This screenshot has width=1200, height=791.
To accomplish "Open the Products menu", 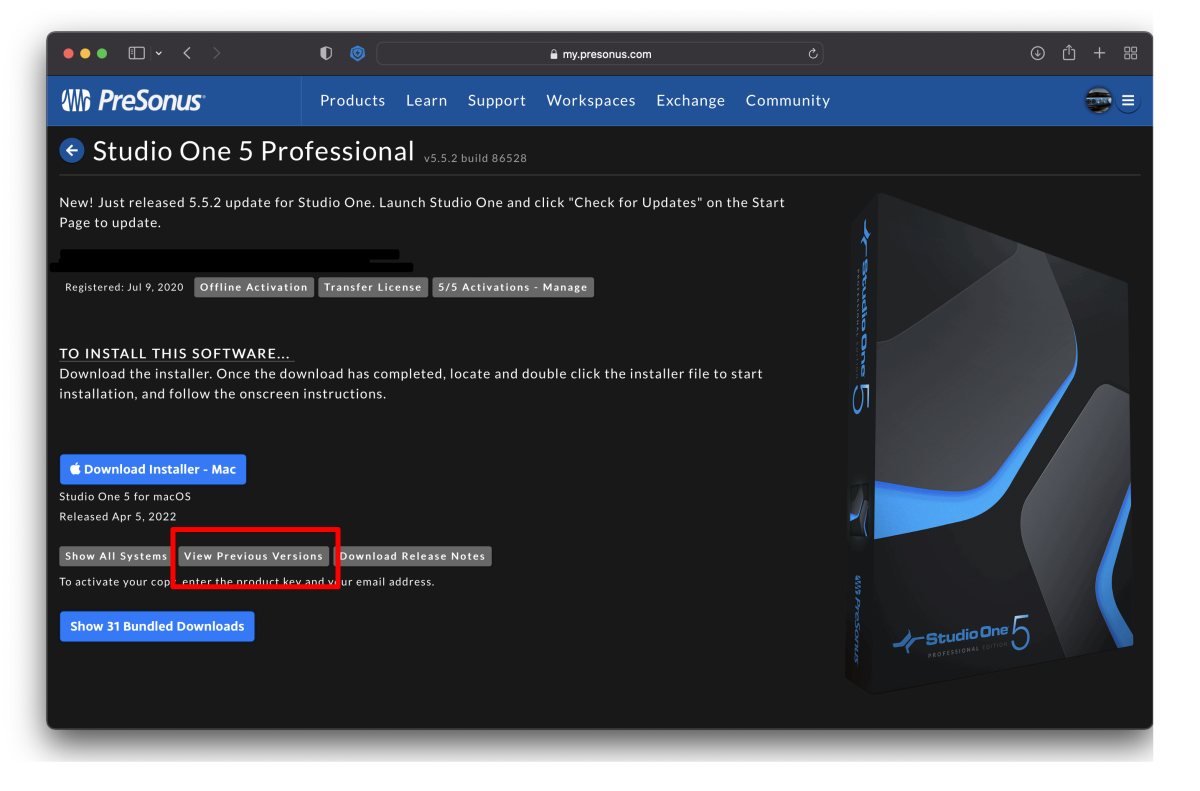I will (x=352, y=100).
